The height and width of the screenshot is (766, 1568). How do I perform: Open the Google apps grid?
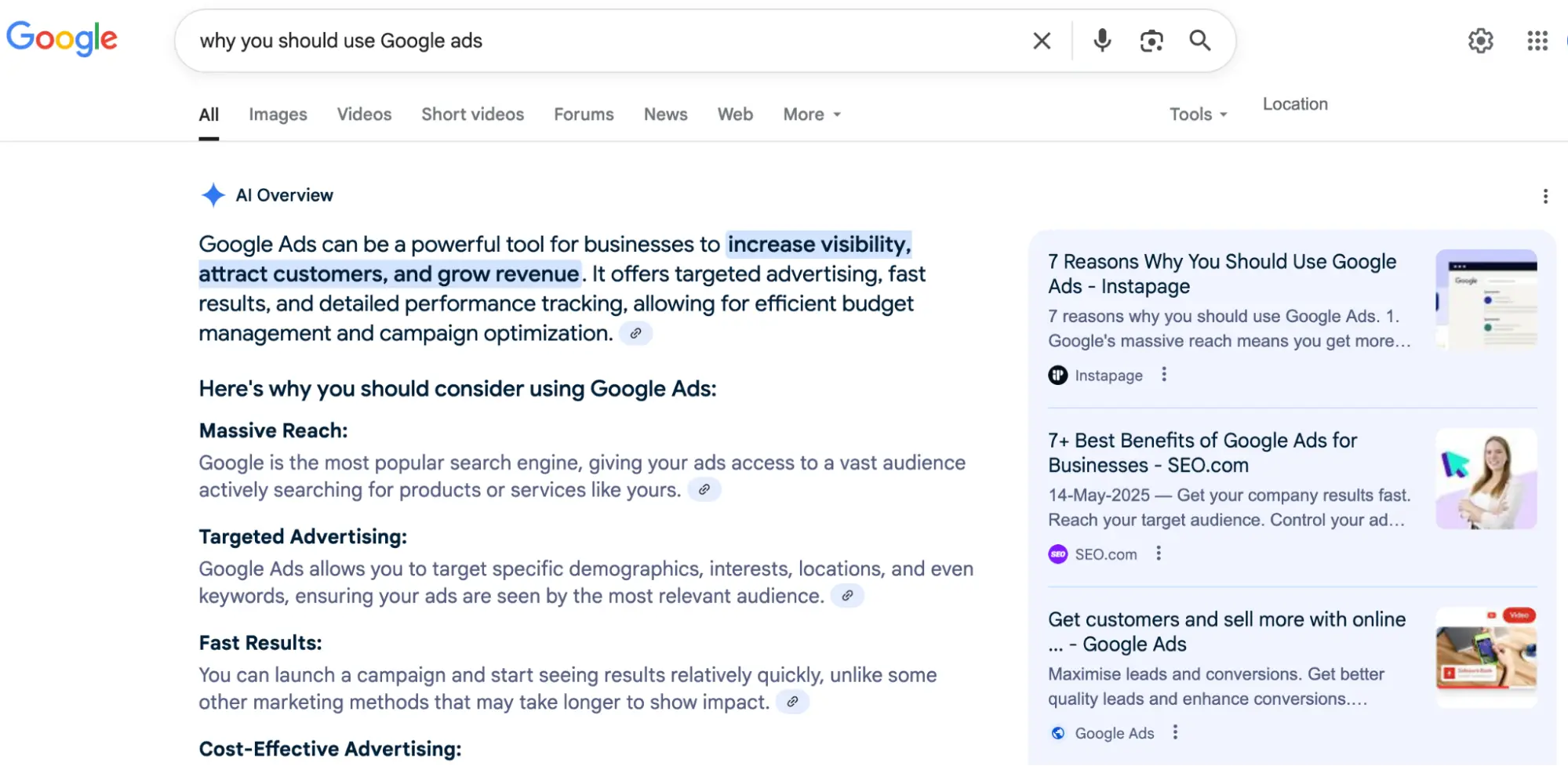(1537, 41)
